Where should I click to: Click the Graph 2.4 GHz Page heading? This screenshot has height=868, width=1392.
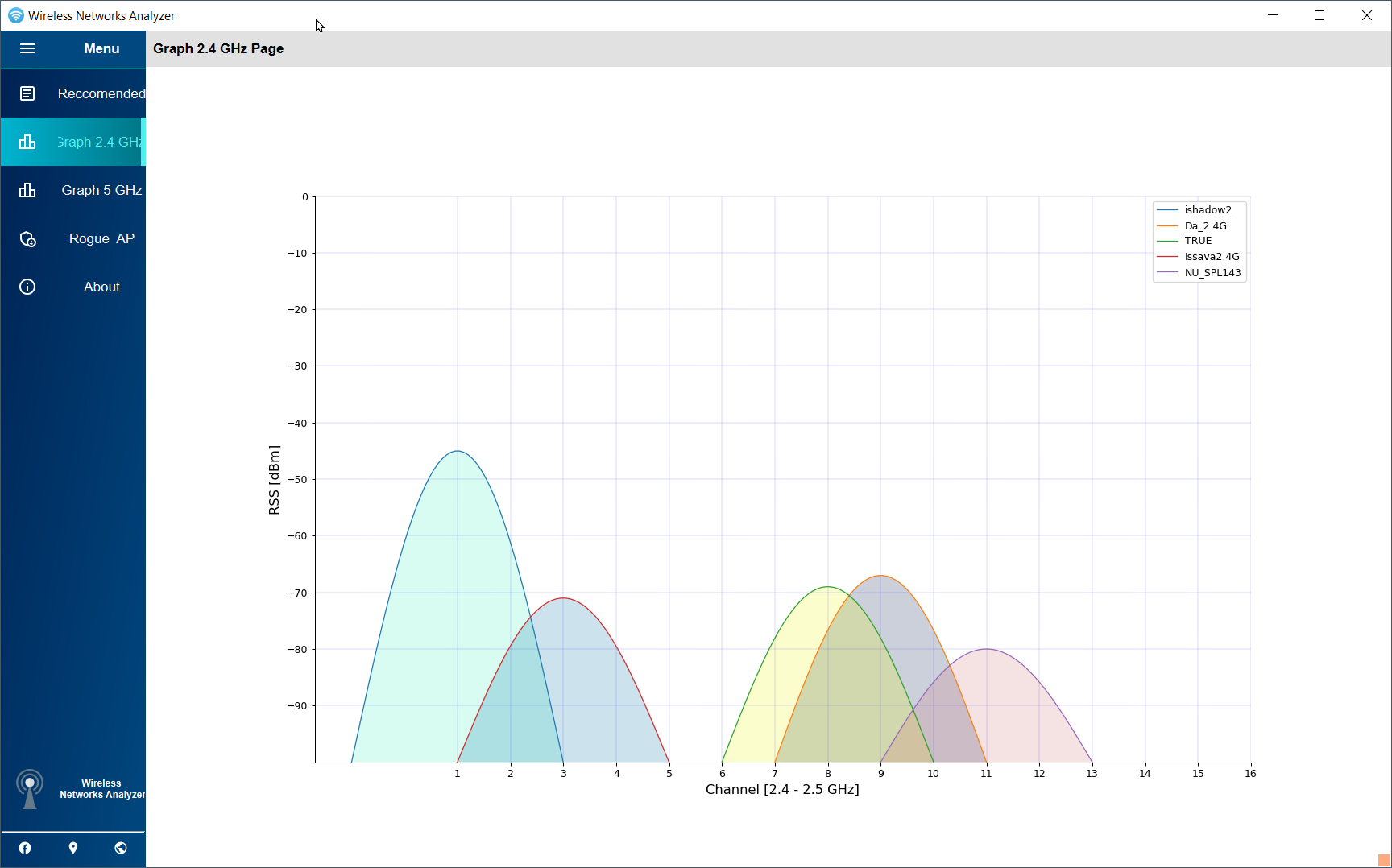click(218, 48)
